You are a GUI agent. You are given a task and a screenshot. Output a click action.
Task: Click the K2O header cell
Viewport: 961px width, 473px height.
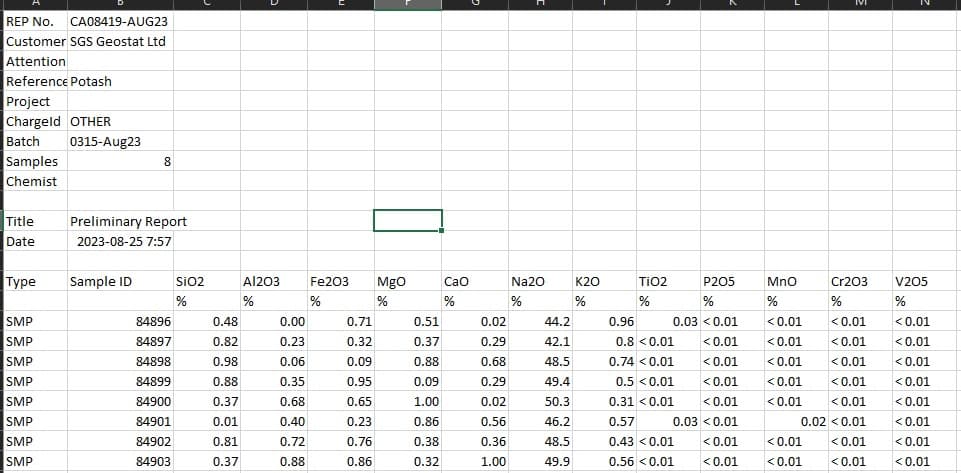[x=605, y=281]
